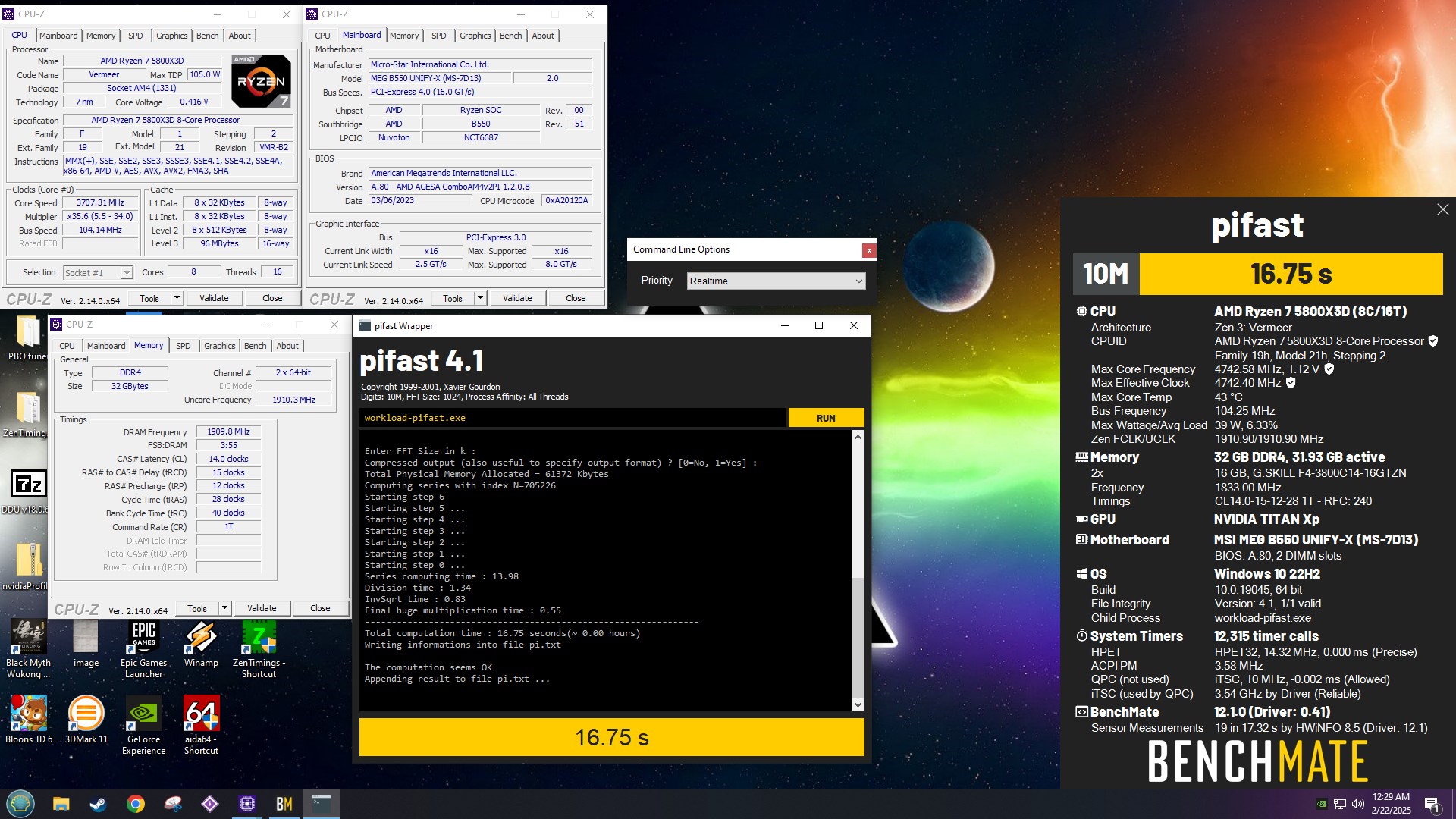Open About tab in Mainboard CPU-Z window
1456x819 pixels.
point(543,36)
